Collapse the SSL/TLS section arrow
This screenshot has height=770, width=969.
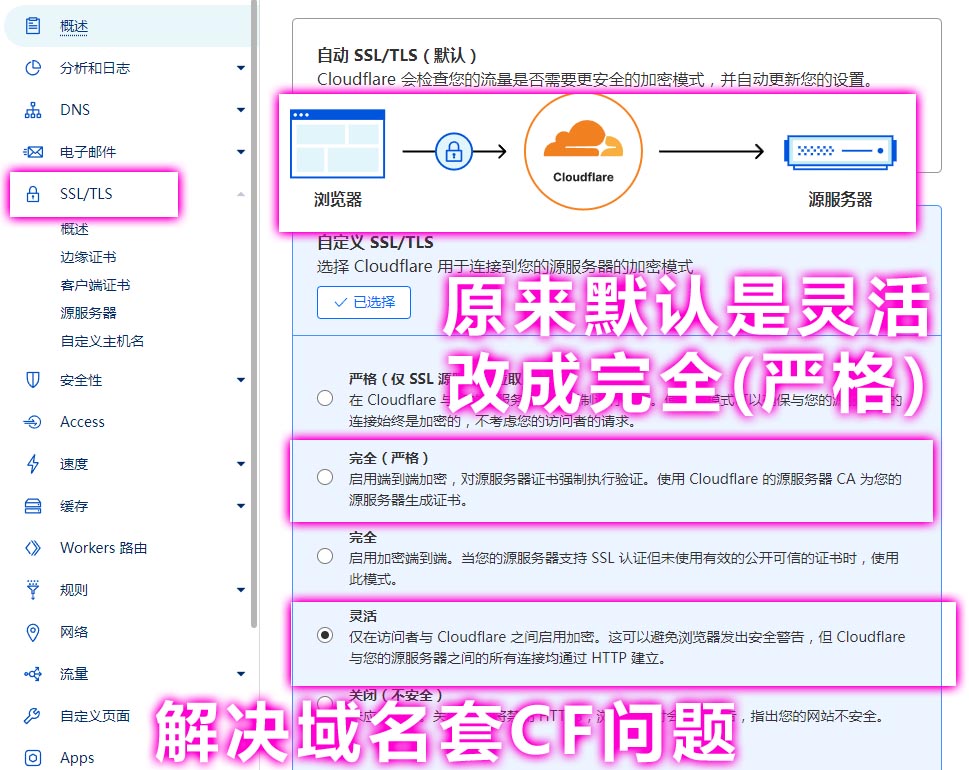[x=241, y=194]
